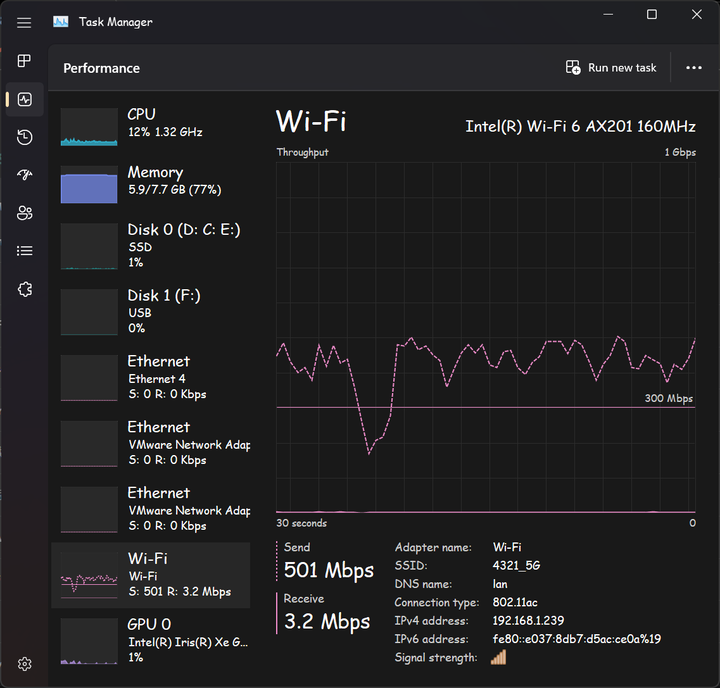Close the Task Manager window
720x688 pixels.
tap(697, 15)
